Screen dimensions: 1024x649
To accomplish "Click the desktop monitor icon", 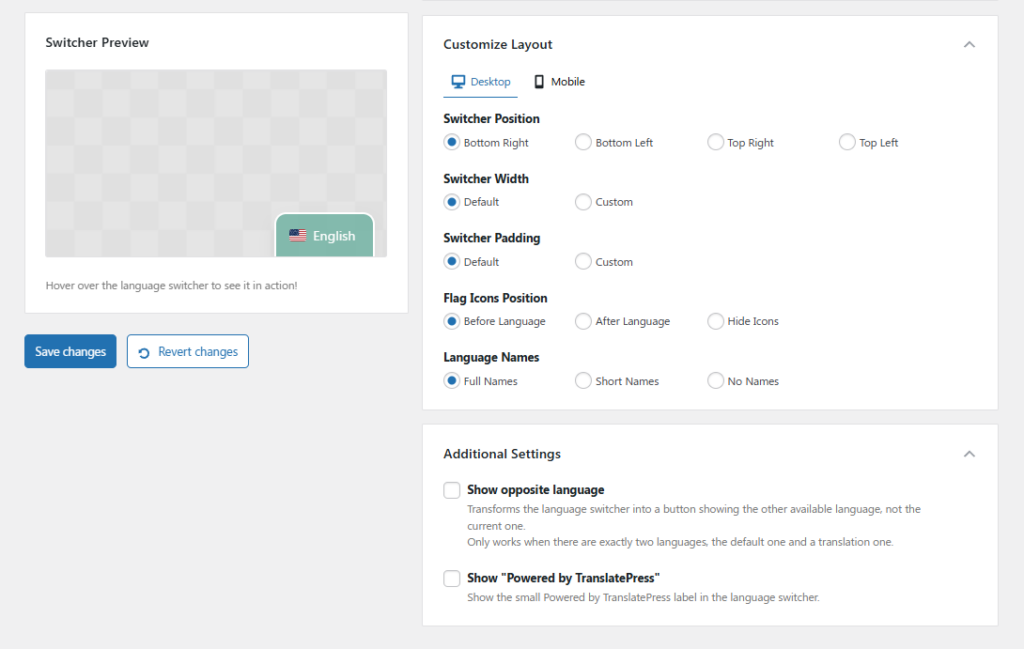I will (458, 82).
